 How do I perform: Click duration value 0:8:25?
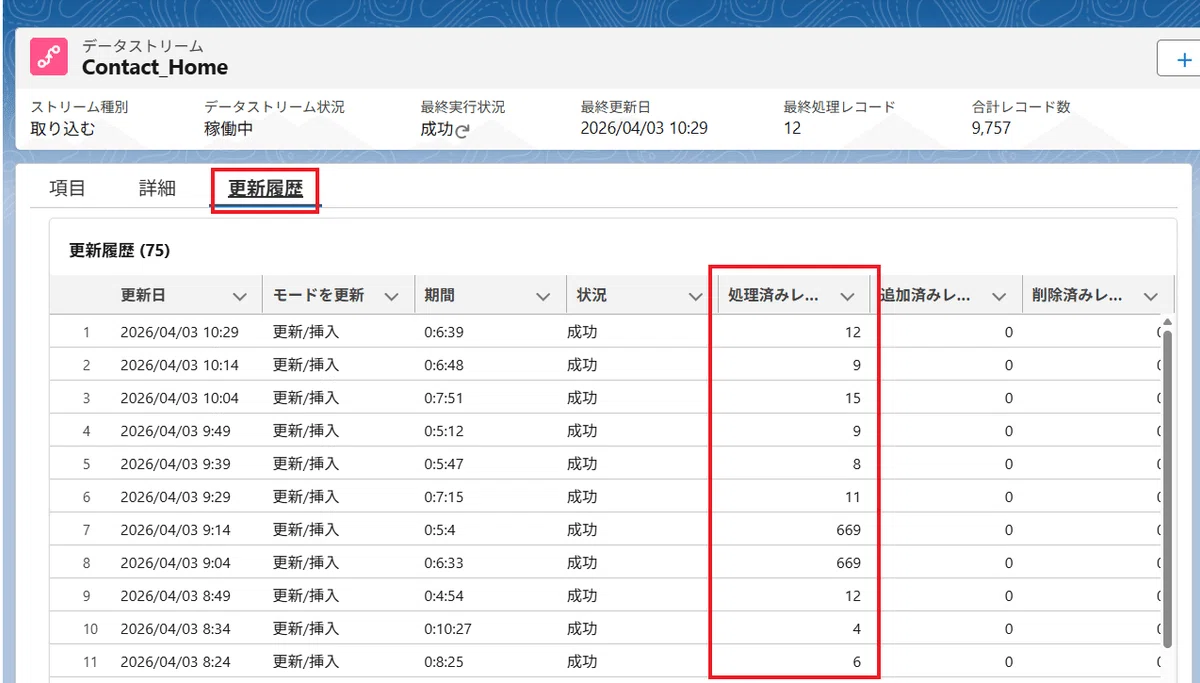(x=444, y=662)
